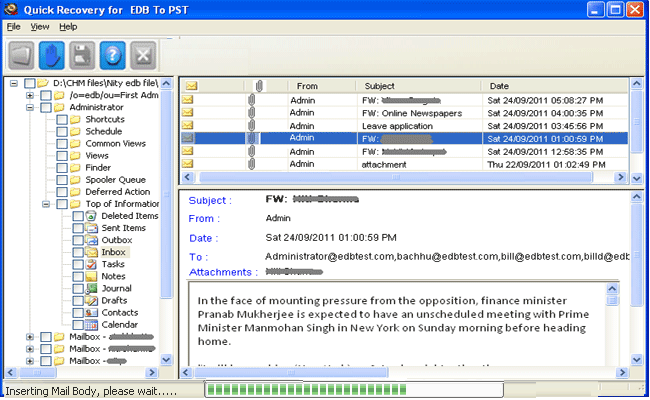
Task: Expand the second Mailbox node
Action: click(30, 349)
